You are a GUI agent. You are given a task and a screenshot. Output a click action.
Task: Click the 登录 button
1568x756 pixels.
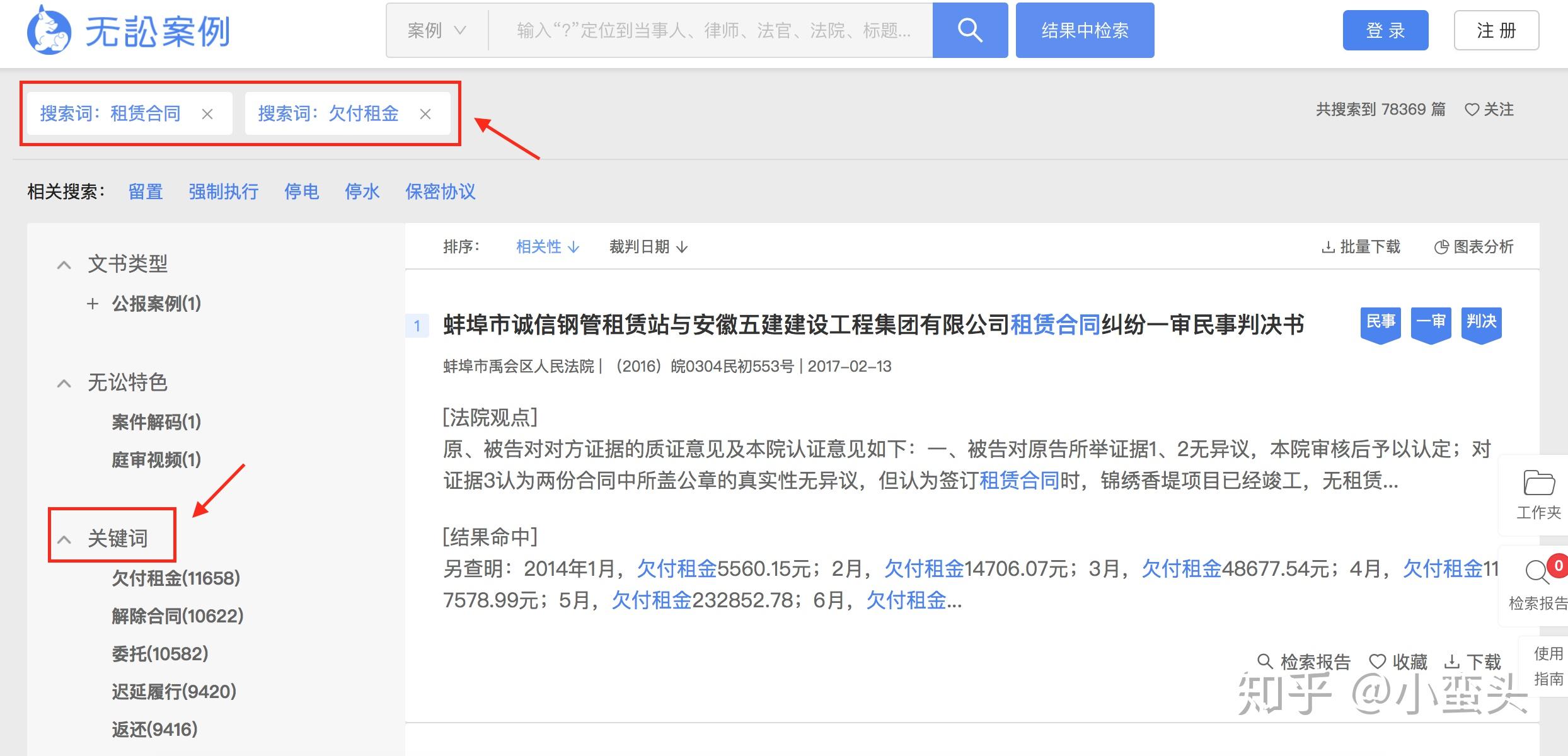(1385, 30)
